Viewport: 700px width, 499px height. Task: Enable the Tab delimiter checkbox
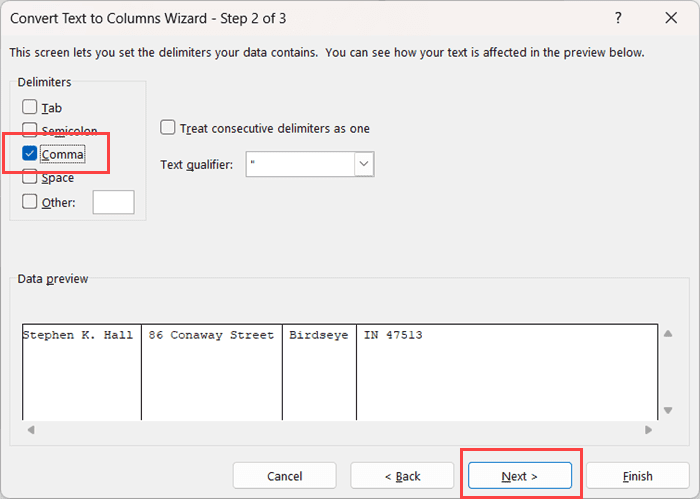[30, 107]
